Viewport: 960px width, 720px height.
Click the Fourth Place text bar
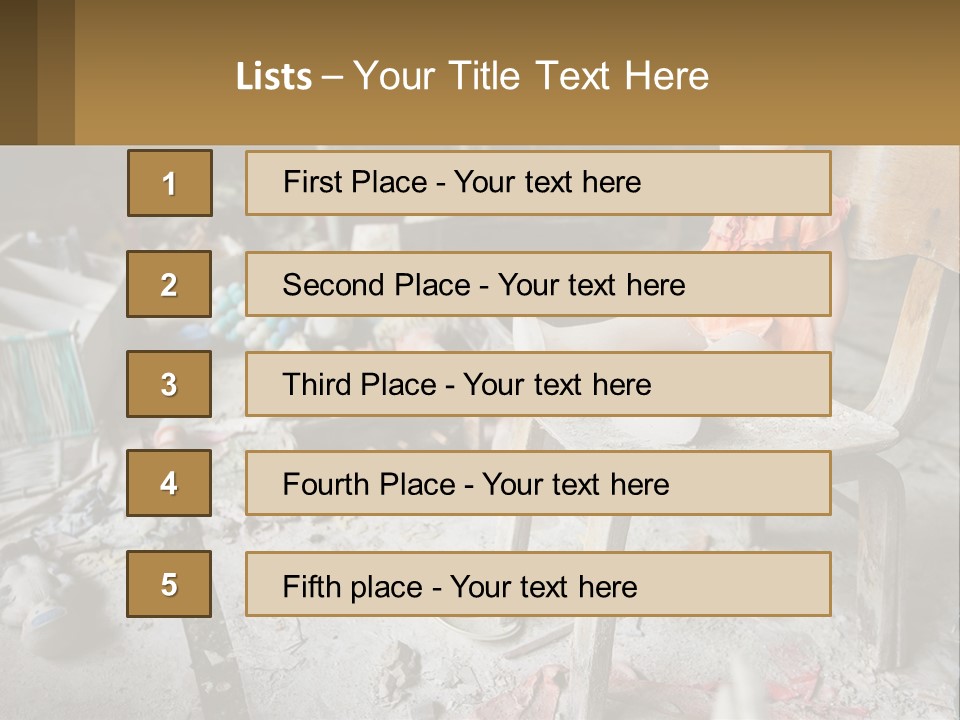[538, 483]
